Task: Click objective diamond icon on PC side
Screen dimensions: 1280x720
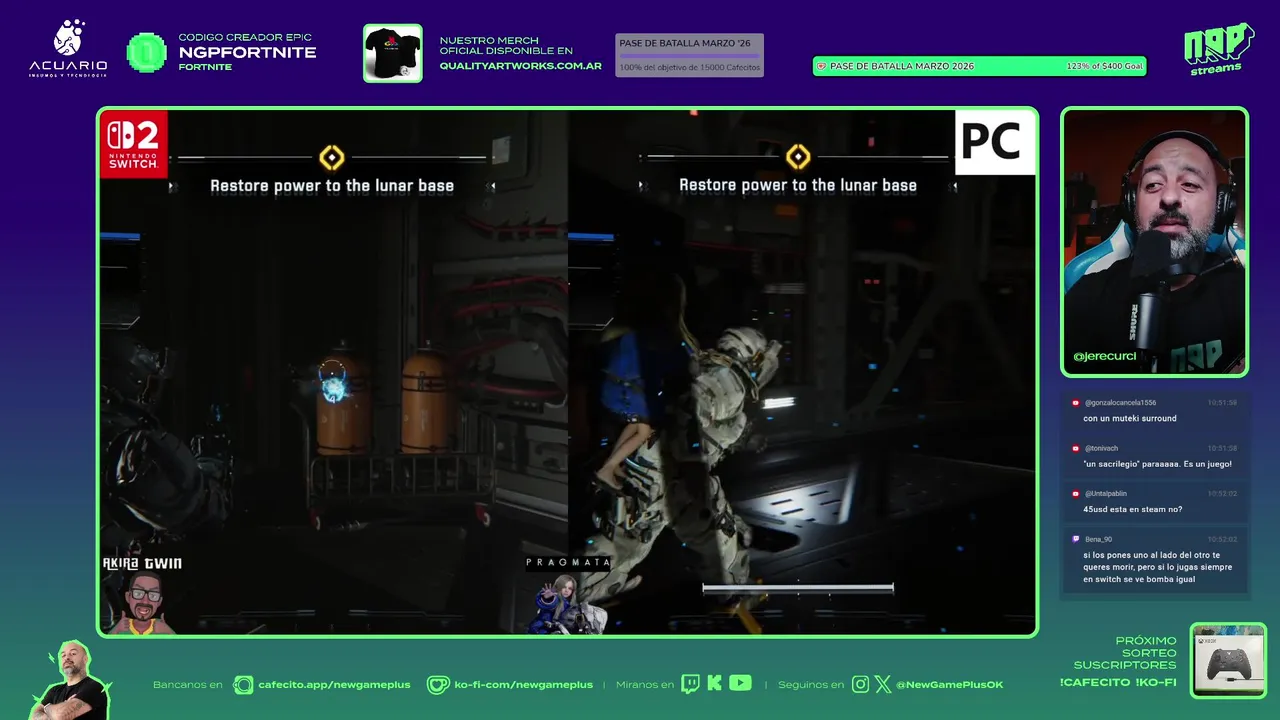Action: [798, 157]
